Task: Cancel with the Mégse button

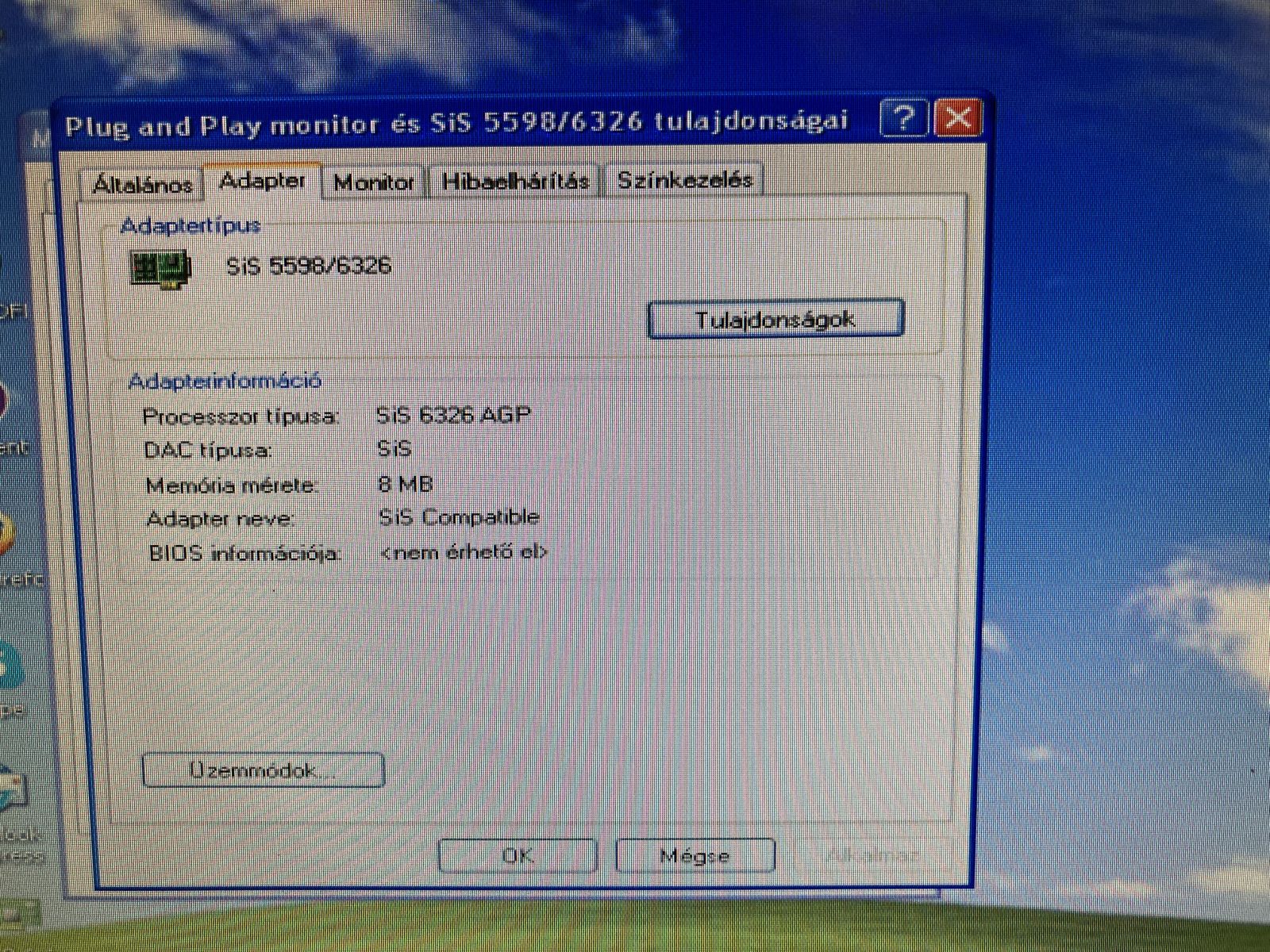Action: click(695, 856)
